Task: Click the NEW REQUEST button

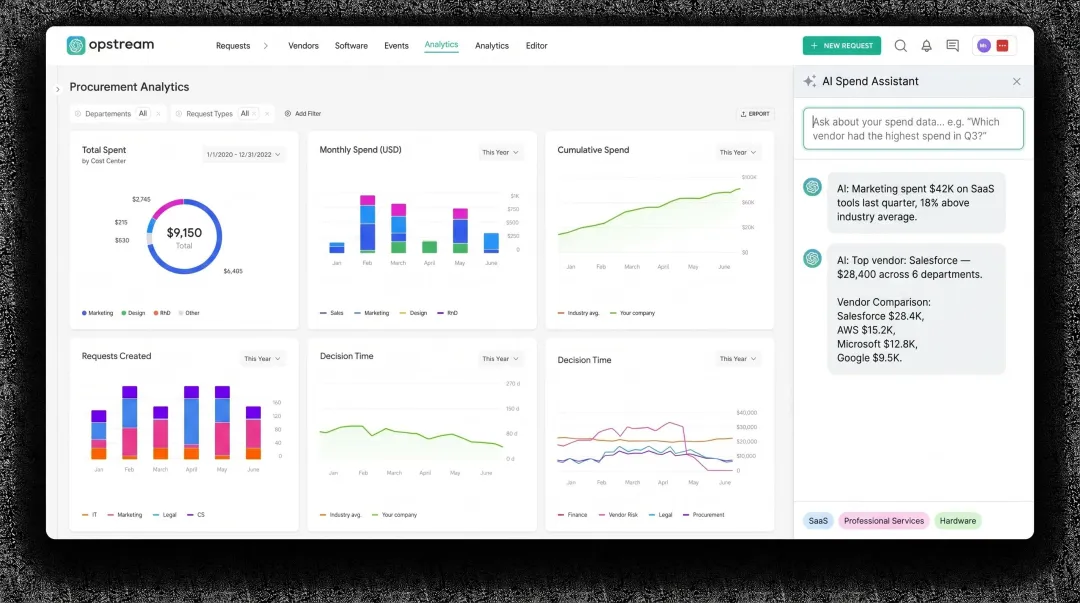Action: click(842, 45)
